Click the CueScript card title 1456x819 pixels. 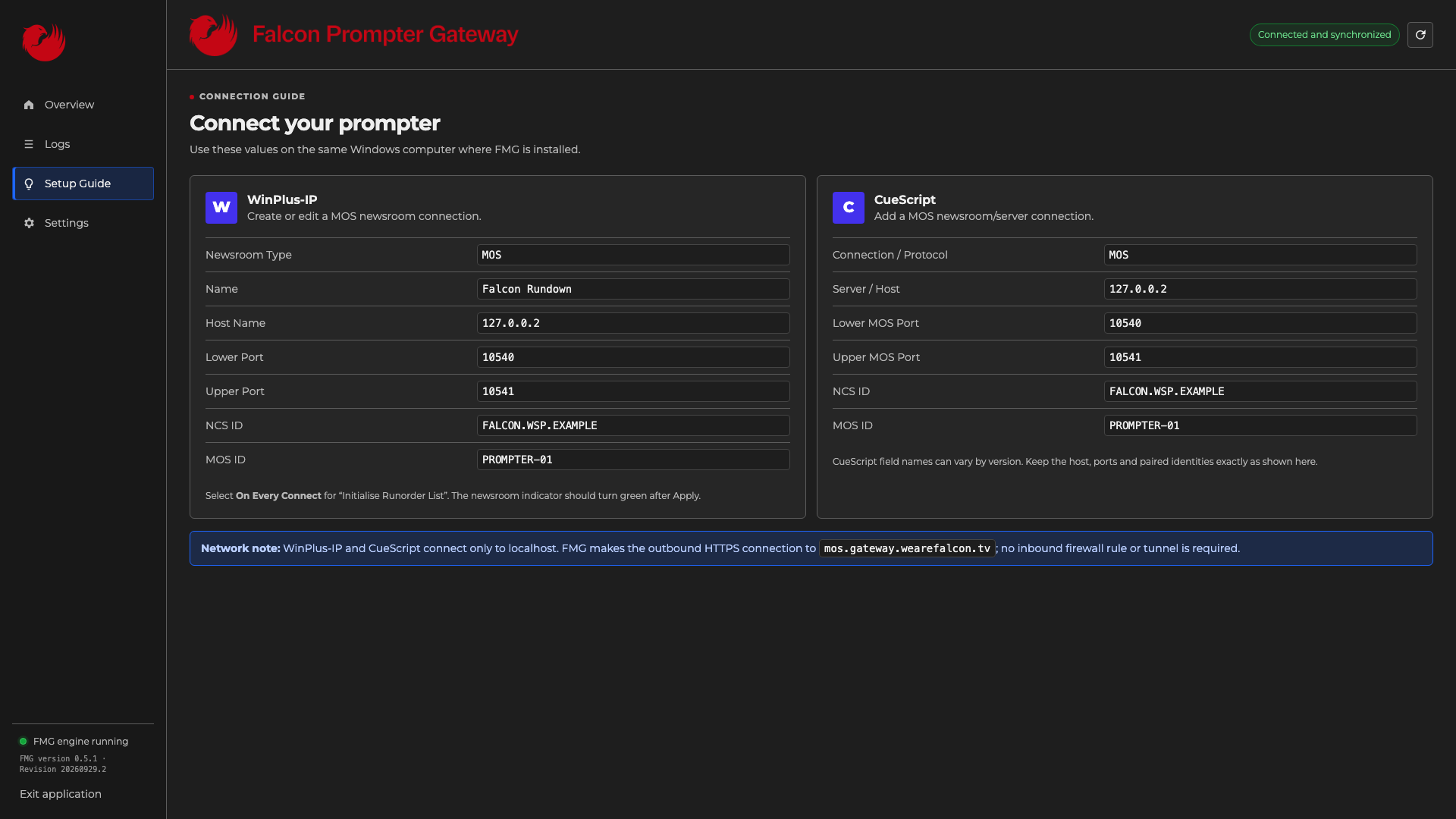point(905,199)
